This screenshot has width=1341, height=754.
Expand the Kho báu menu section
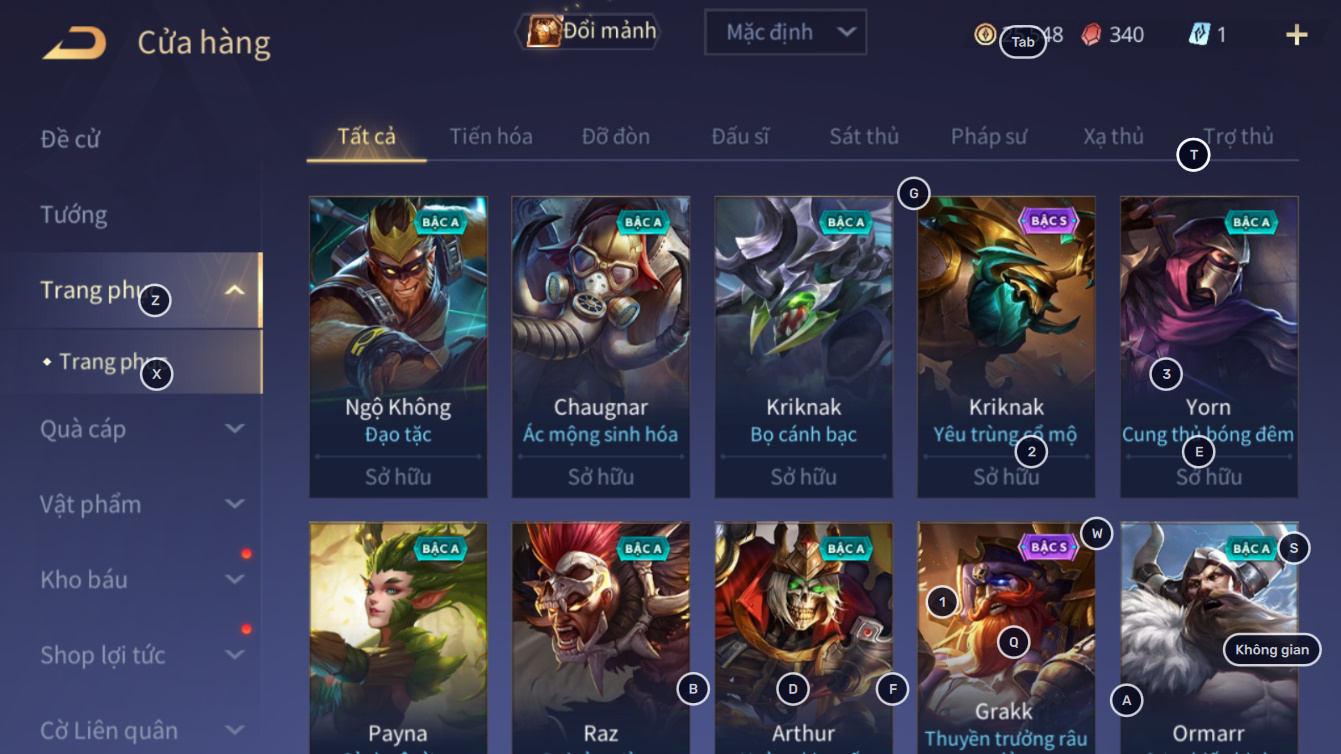point(235,579)
